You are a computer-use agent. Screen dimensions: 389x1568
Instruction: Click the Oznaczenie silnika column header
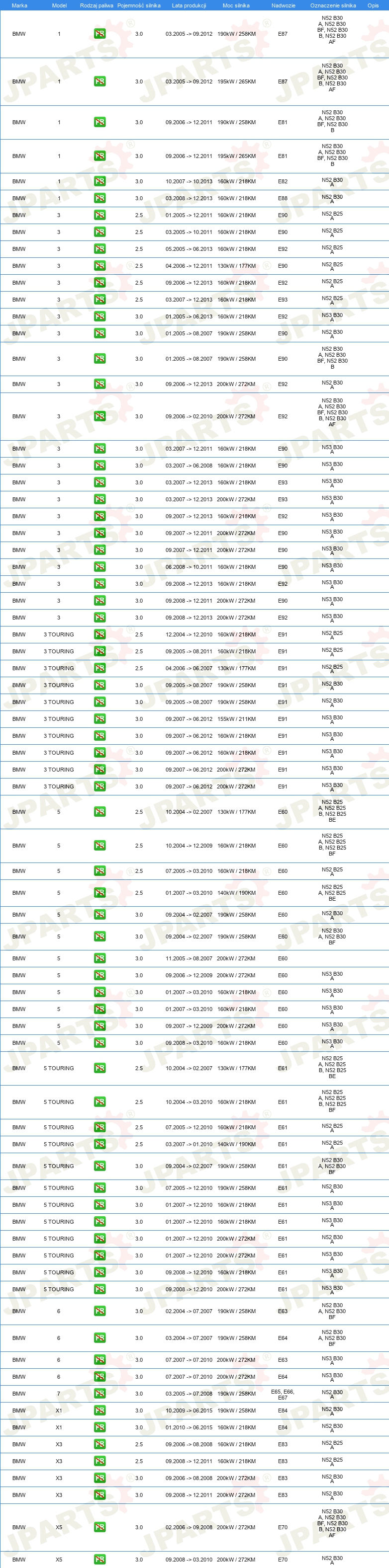pos(333,5)
